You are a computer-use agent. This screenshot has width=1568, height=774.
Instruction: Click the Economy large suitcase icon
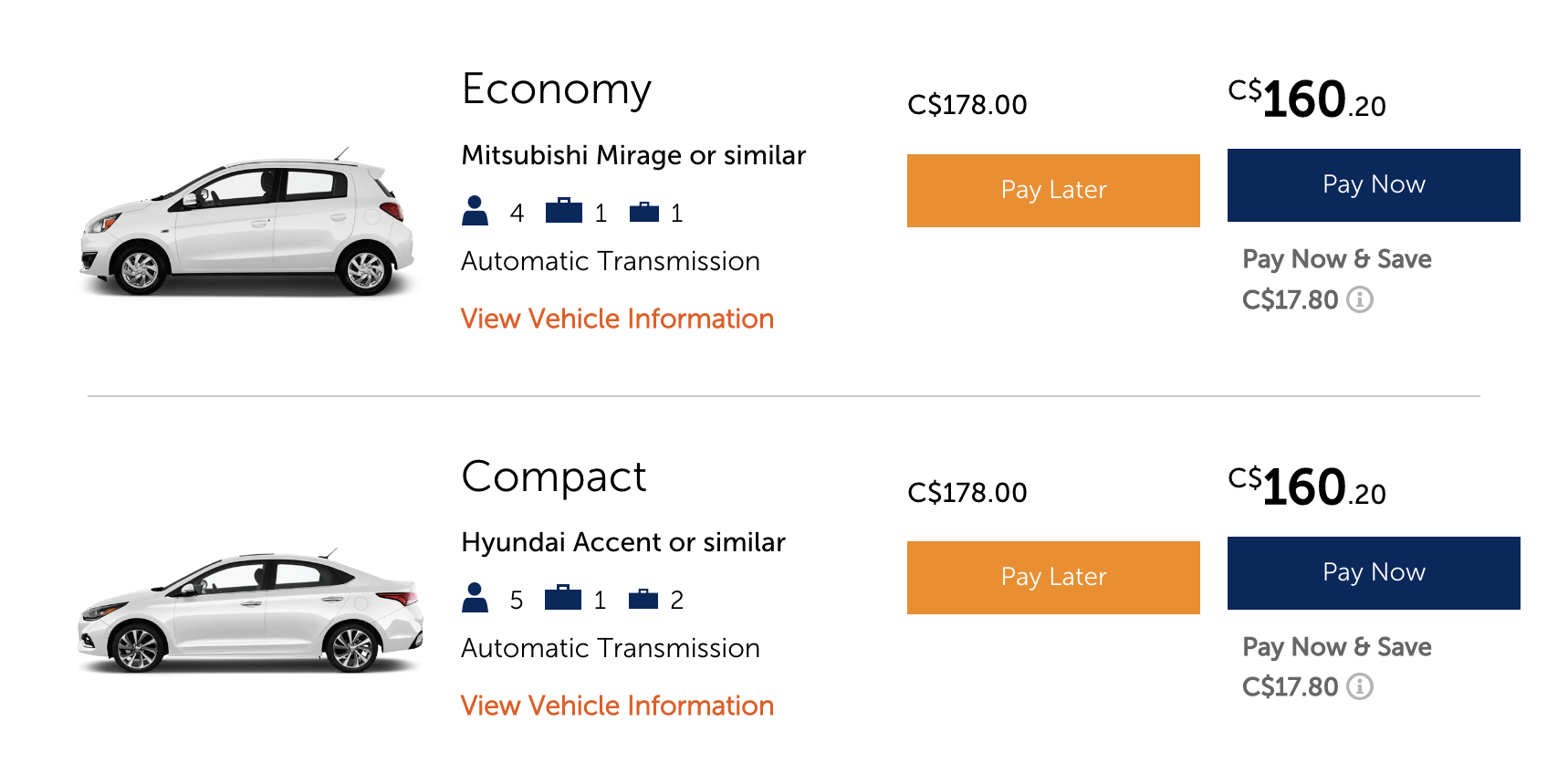coord(564,210)
